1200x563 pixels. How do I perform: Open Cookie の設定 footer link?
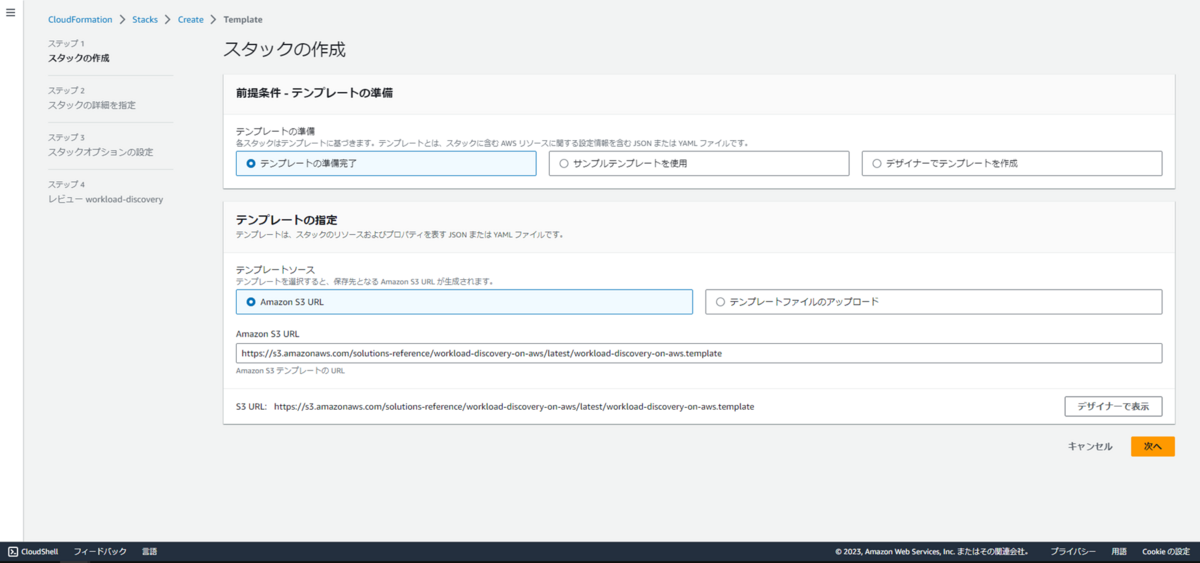coord(1166,552)
